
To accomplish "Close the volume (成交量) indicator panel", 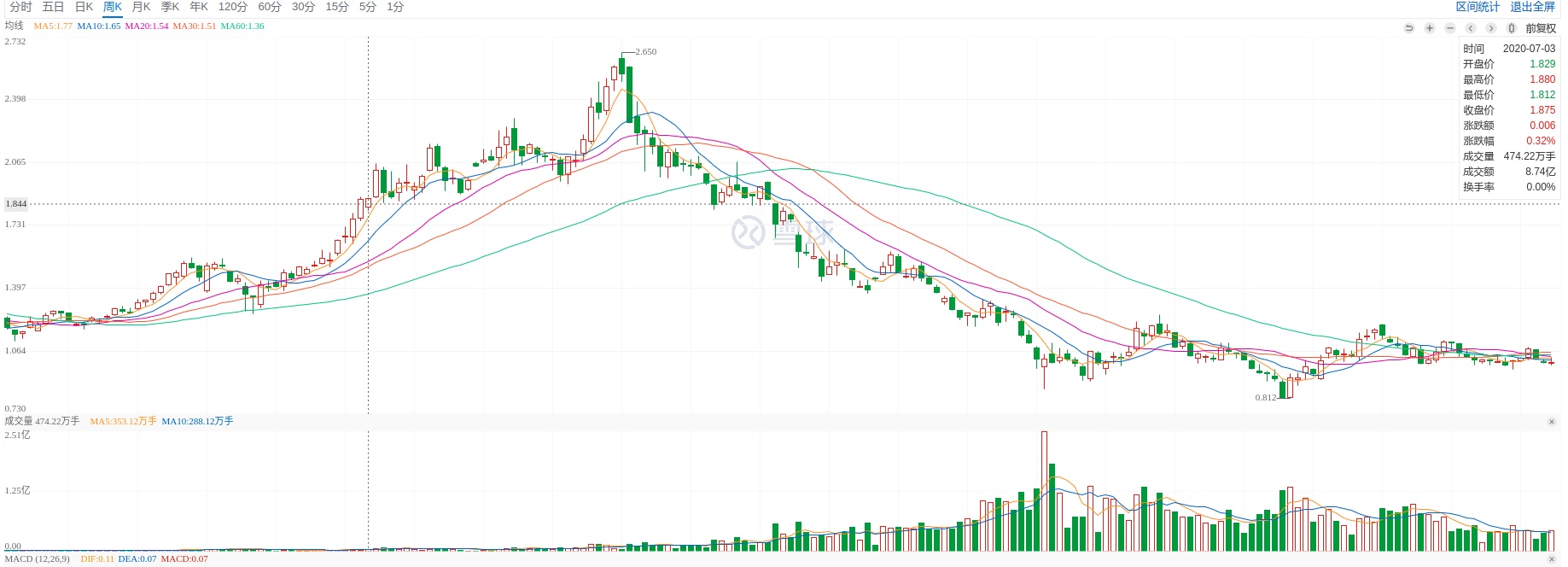I will pyautogui.click(x=1552, y=422).
